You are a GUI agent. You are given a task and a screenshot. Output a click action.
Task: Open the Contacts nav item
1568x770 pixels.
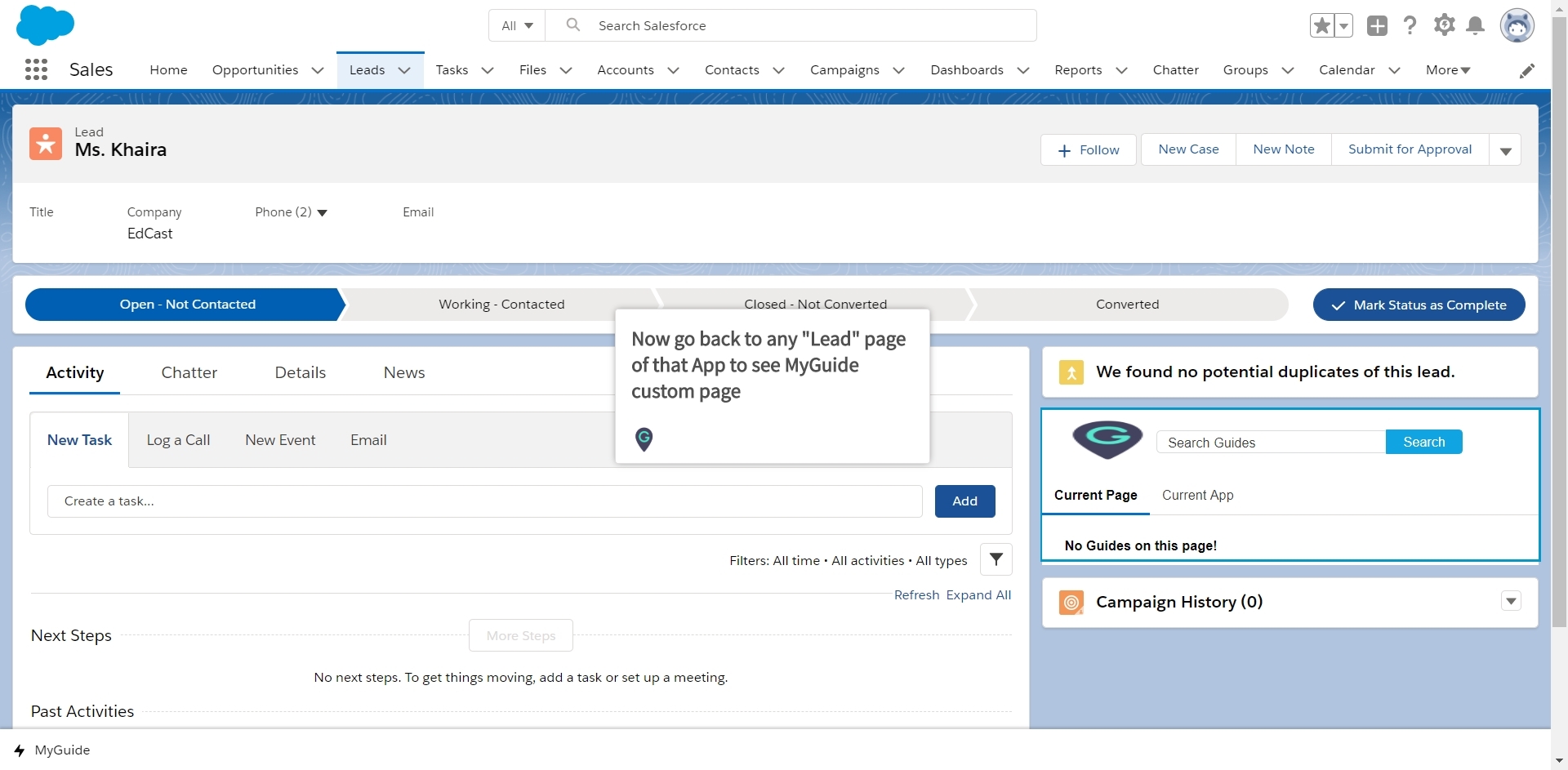pyautogui.click(x=732, y=70)
